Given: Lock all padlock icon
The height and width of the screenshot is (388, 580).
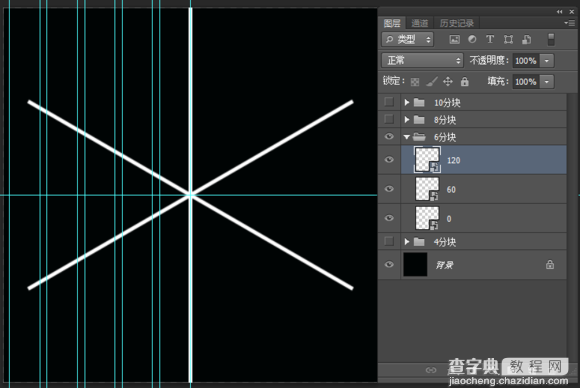Looking at the screenshot, I should (465, 81).
